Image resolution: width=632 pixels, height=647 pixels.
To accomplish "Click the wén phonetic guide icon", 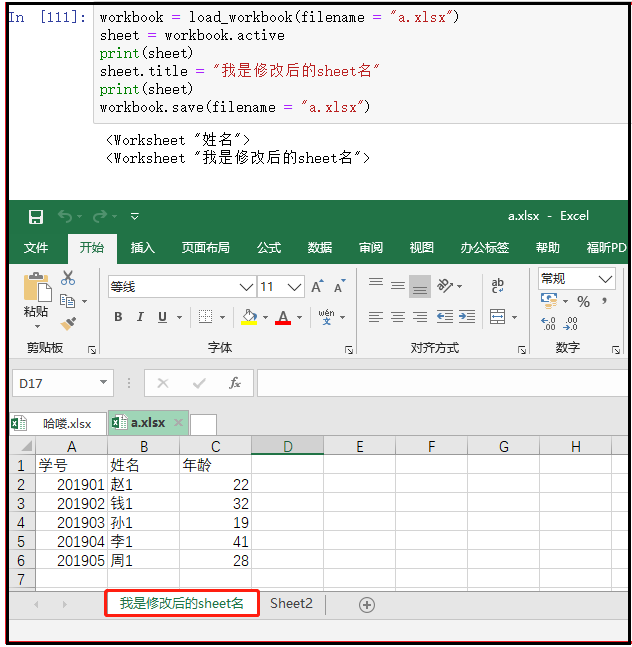I will pos(326,316).
